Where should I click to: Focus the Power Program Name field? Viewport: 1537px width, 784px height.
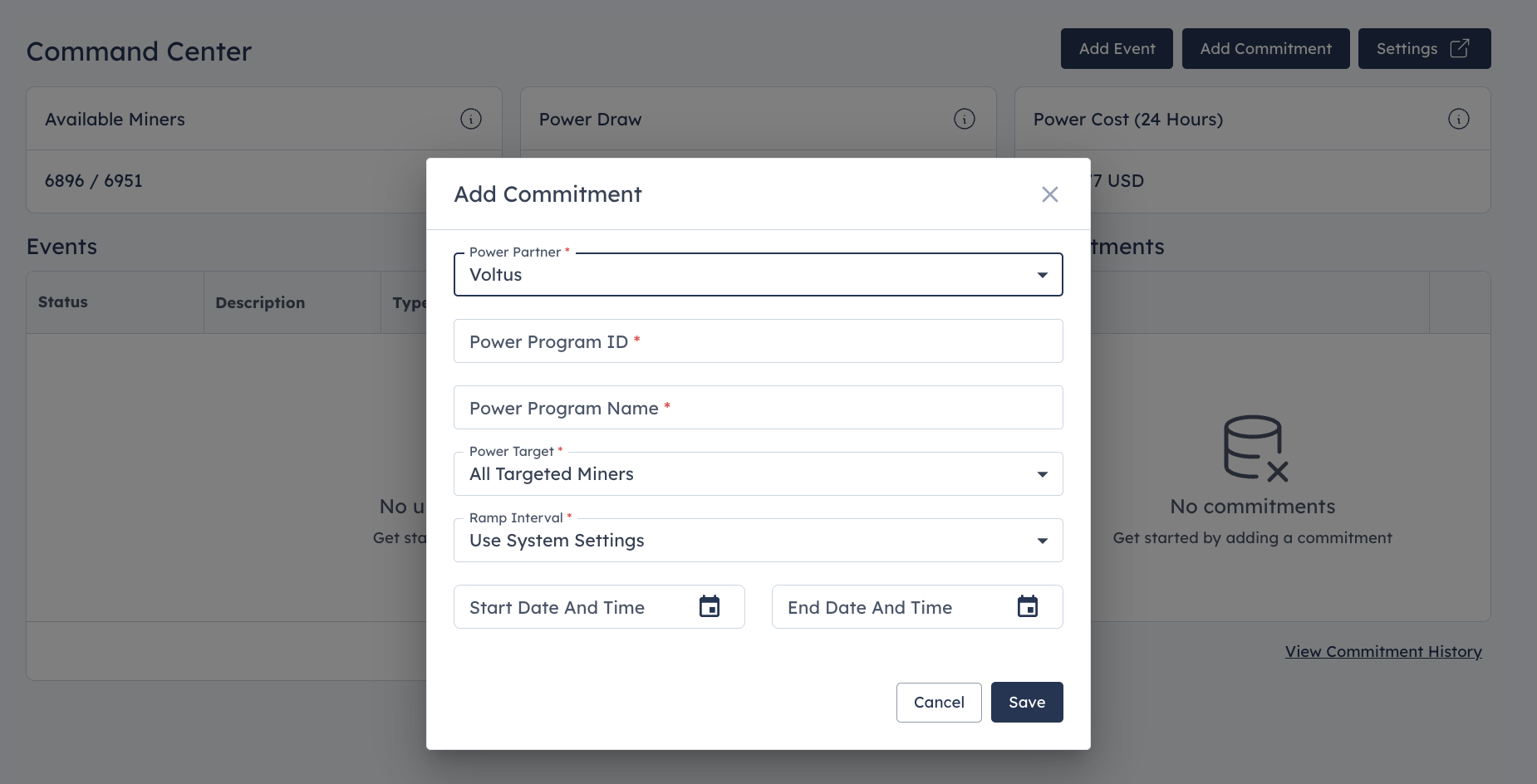coord(759,407)
